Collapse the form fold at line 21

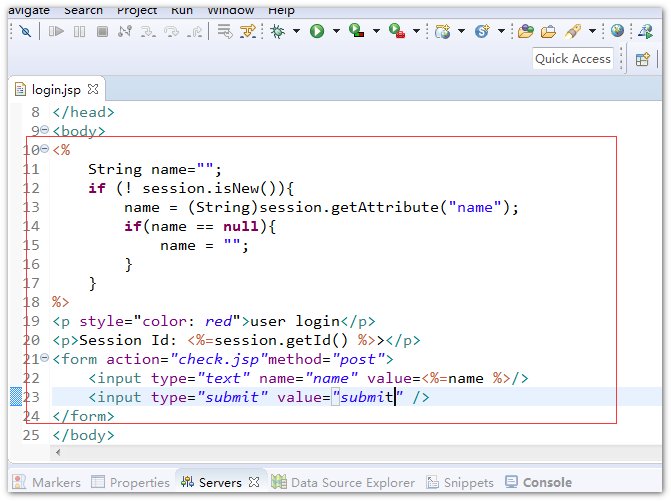44,359
